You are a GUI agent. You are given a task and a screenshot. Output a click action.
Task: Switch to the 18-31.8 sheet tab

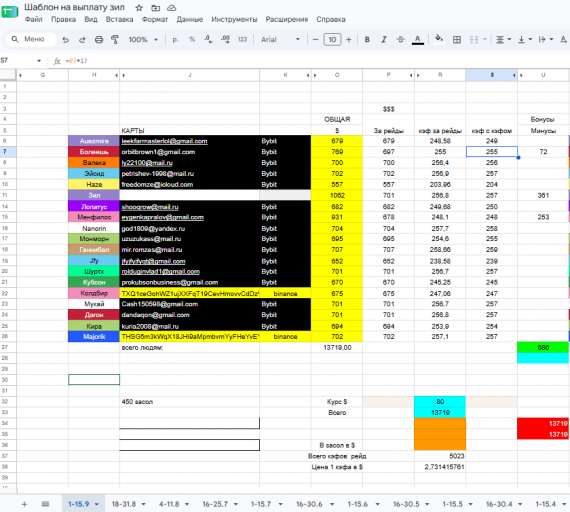click(x=124, y=504)
